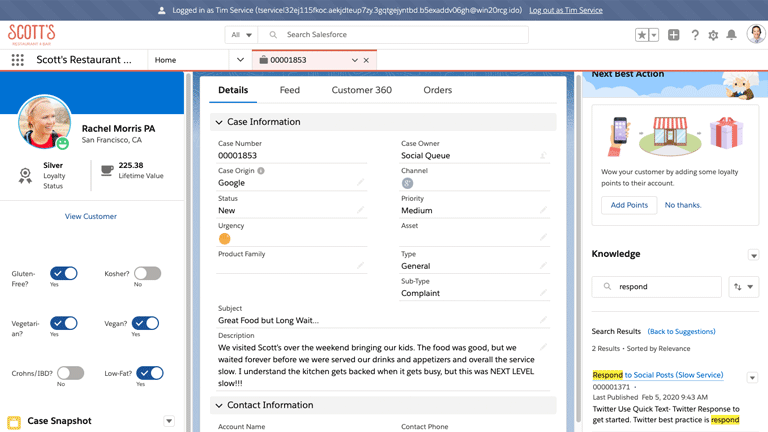Switch to the Orders tab
This screenshot has height=432, width=768.
pyautogui.click(x=437, y=90)
